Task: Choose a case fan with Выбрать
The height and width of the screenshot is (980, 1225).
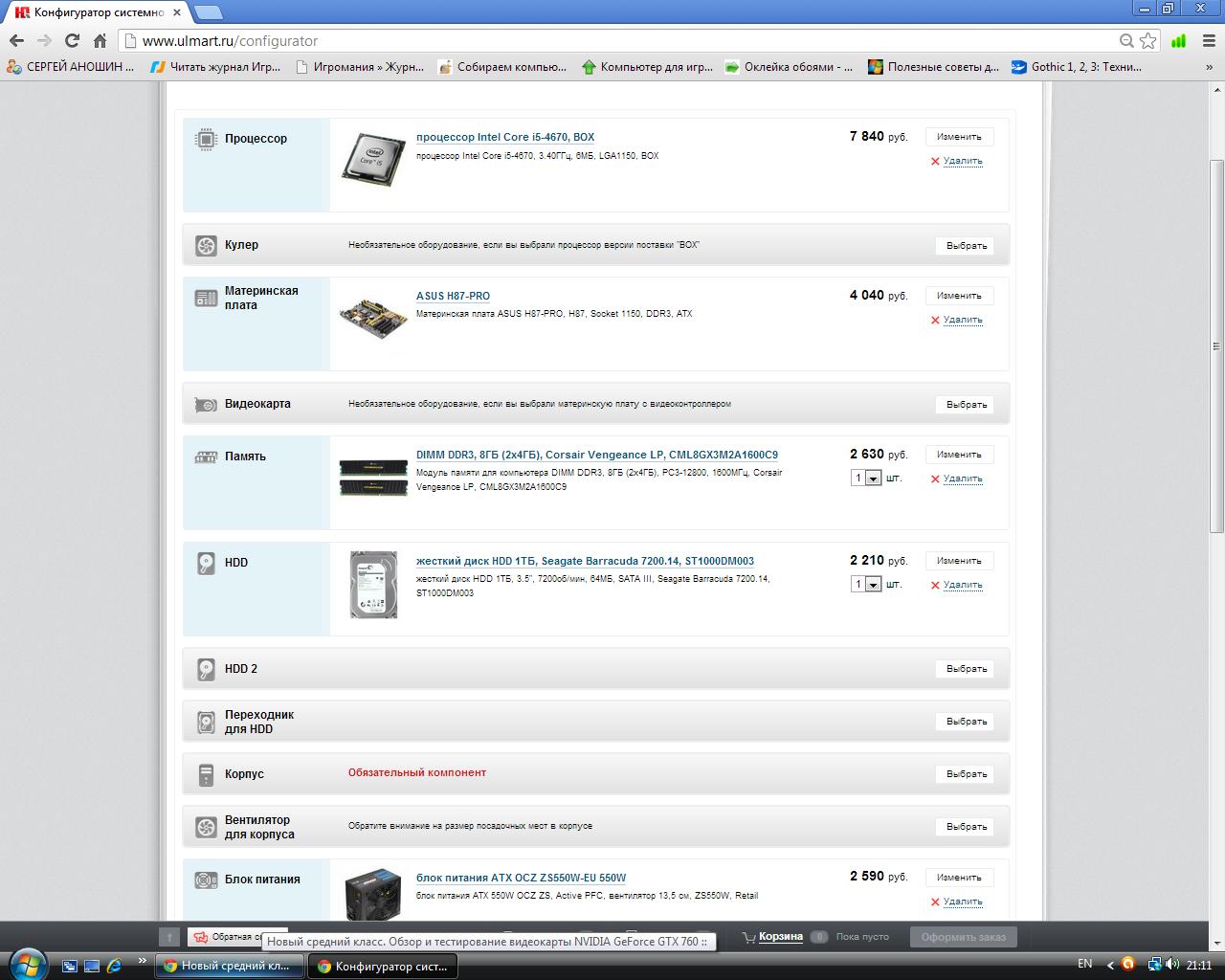Action: click(x=966, y=827)
